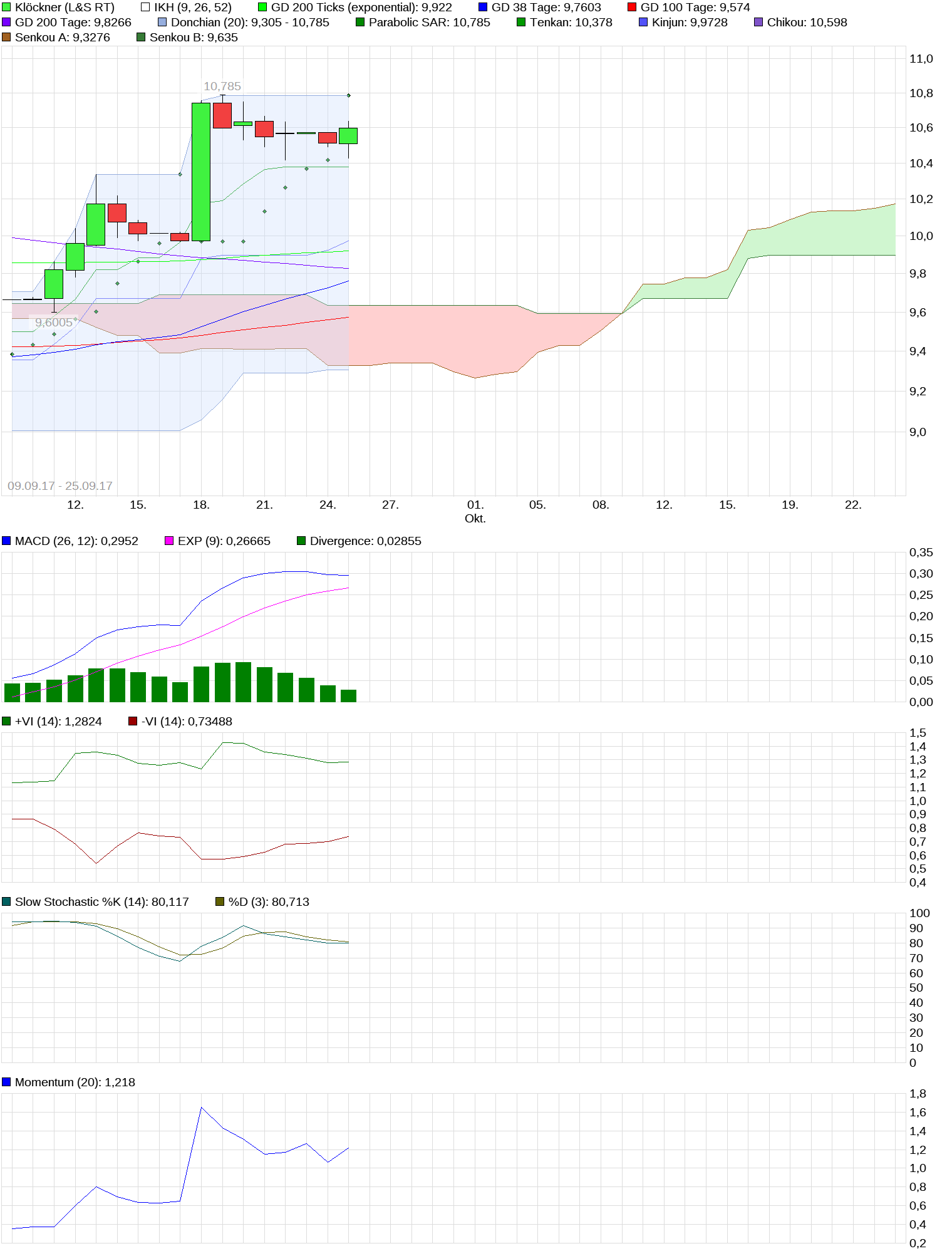Viewport: 952px width, 1256px height.
Task: Click the magenta EXP (9) legend swatch
Action: click(169, 541)
